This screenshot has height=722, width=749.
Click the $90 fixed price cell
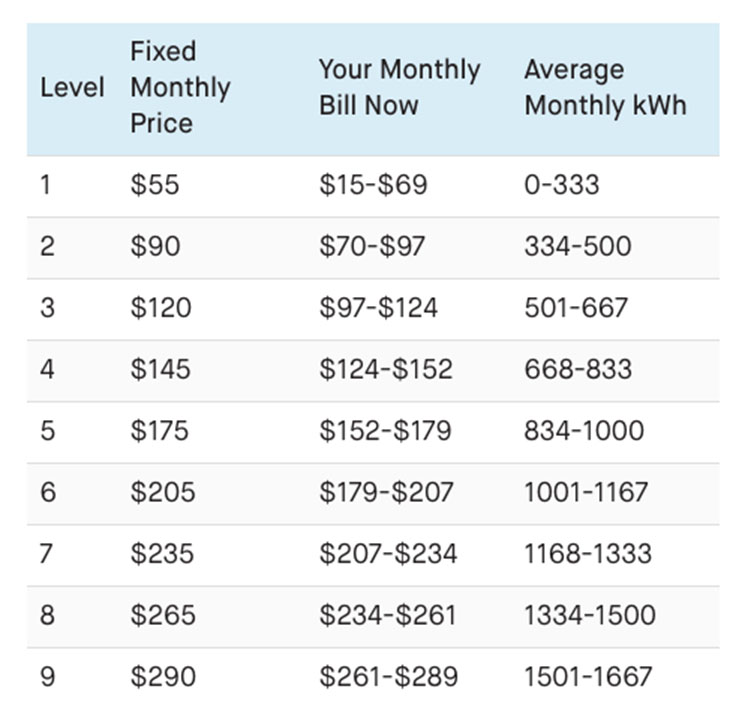pyautogui.click(x=155, y=246)
